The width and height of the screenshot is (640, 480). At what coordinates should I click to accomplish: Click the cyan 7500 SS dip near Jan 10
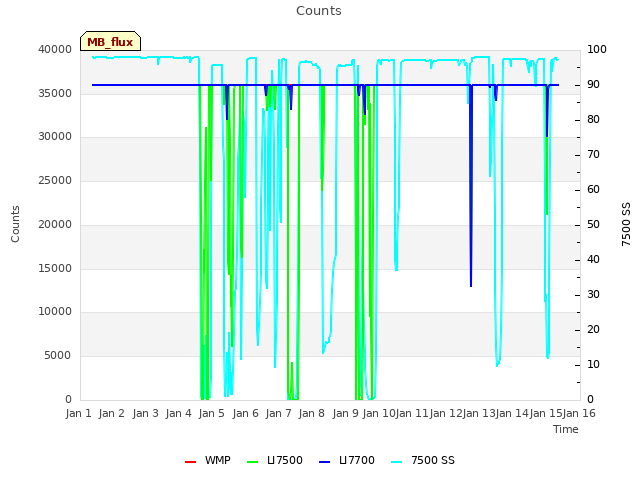(396, 165)
